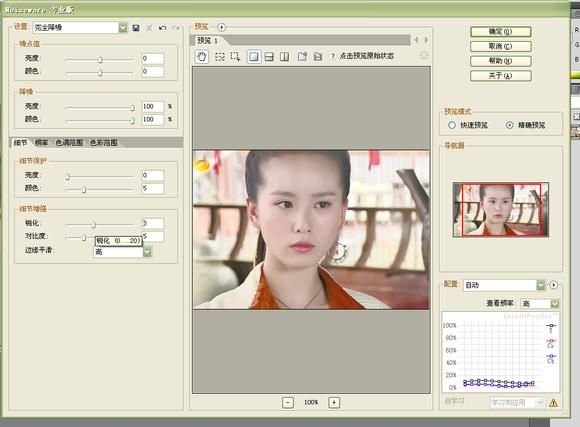Select the black Y channel legend marker
The width and height of the screenshot is (580, 427).
(x=551, y=326)
